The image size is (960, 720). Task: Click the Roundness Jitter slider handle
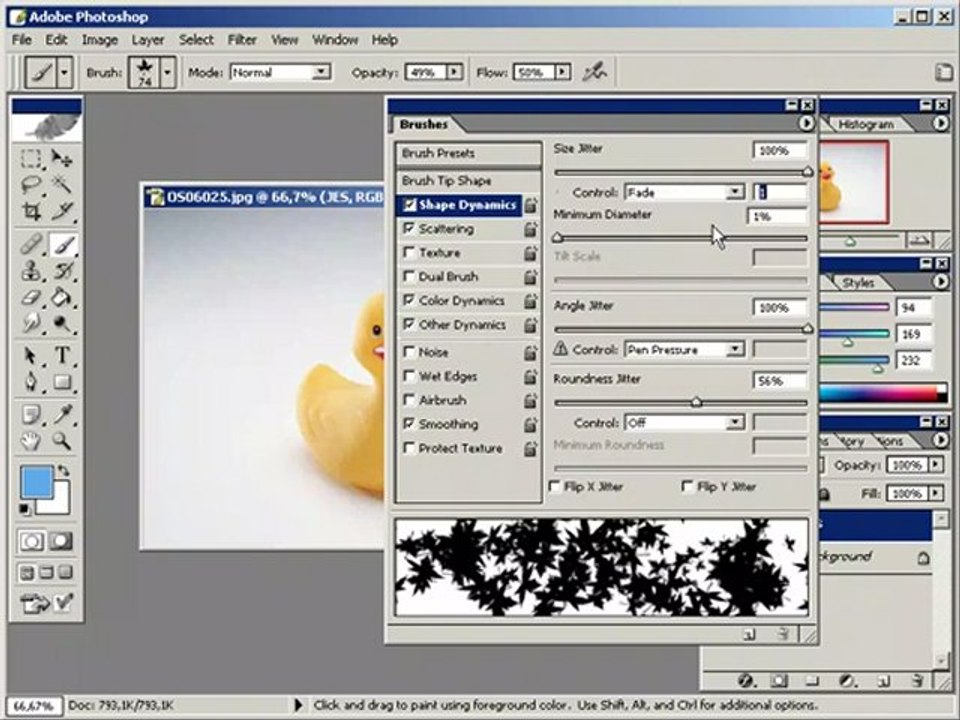click(696, 402)
